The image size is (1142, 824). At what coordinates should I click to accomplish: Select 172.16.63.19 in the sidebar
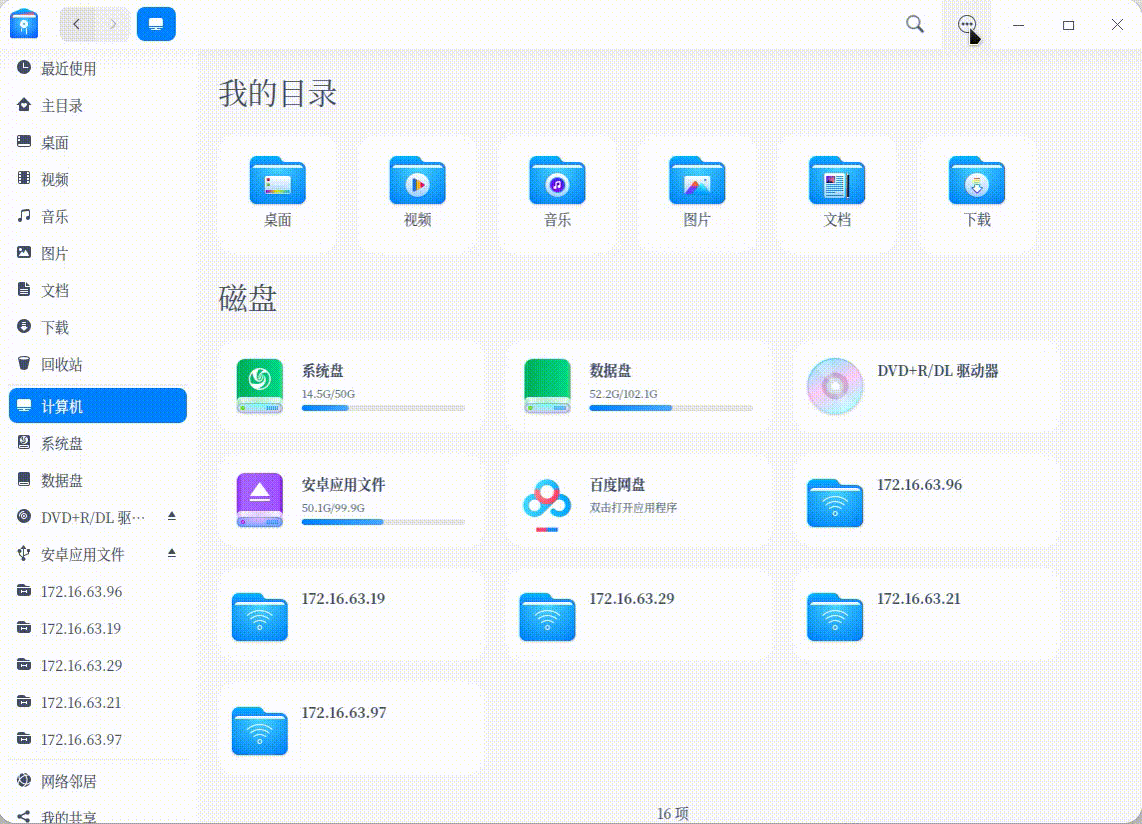coord(80,628)
